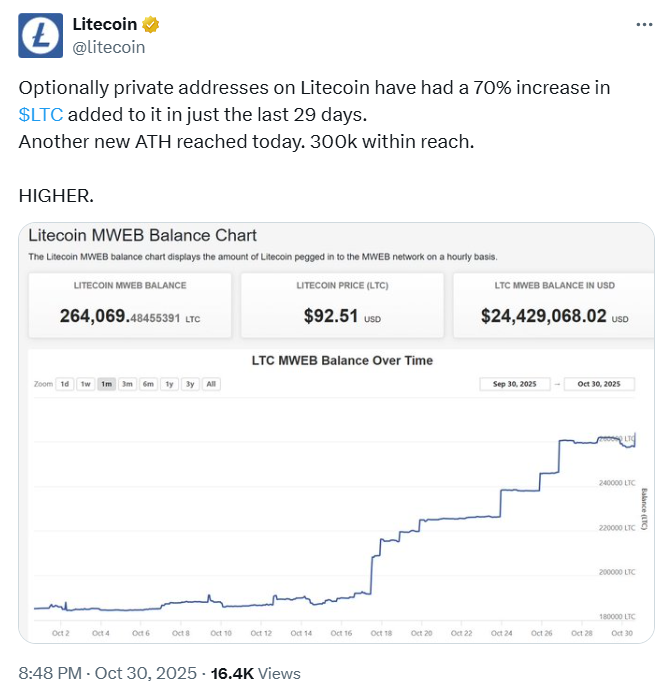Switch chart zoom to 6m

[148, 384]
